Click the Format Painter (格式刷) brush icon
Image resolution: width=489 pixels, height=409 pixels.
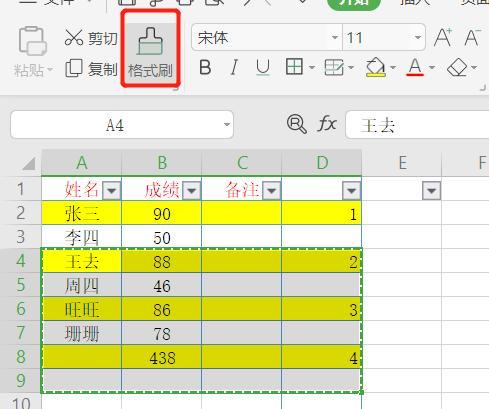click(x=150, y=41)
